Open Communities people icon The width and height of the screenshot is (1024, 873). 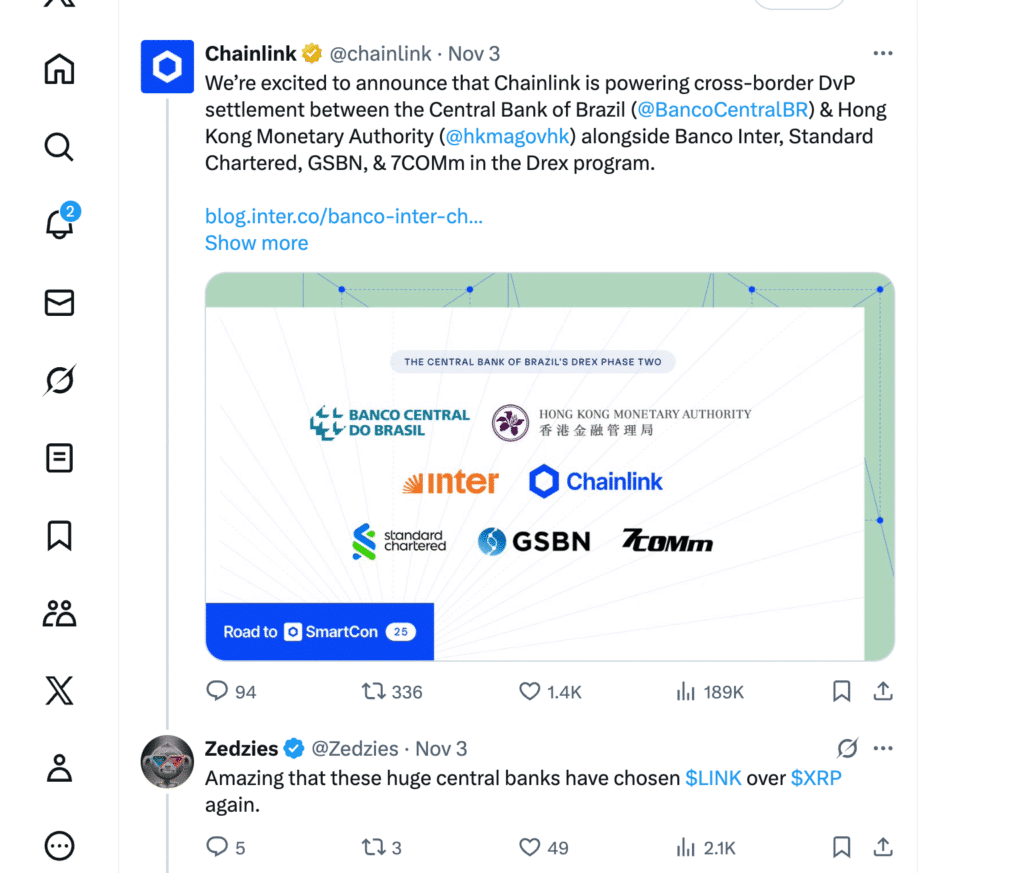point(59,613)
